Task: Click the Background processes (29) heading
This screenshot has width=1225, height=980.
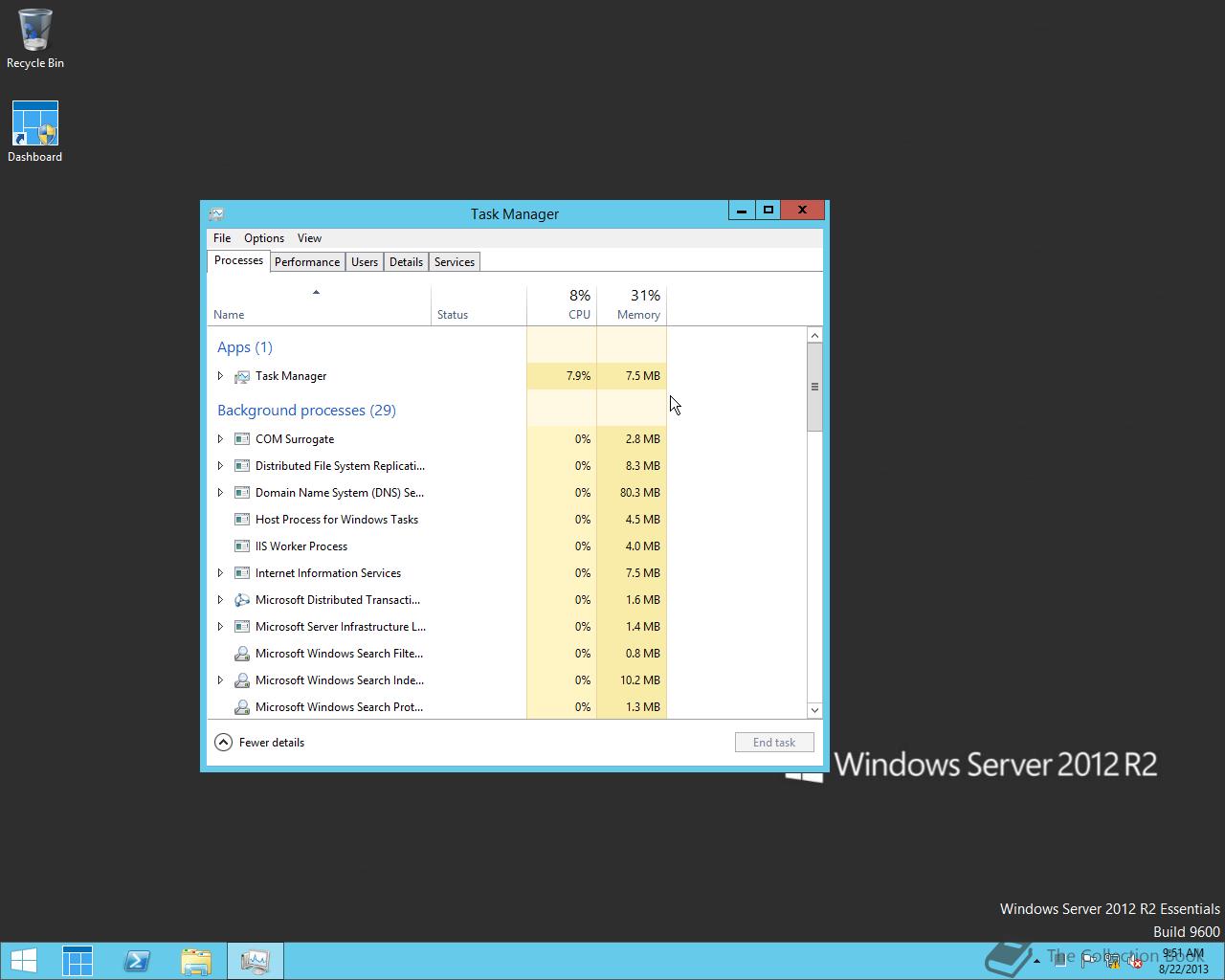Action: click(306, 411)
